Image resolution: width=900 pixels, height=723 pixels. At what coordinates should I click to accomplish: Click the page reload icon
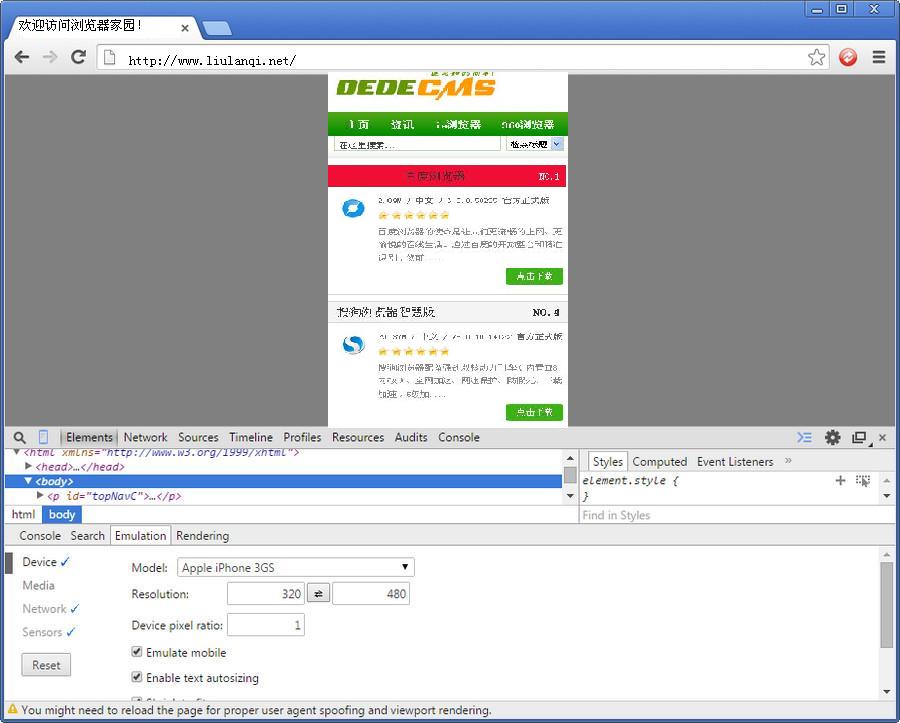[x=79, y=58]
